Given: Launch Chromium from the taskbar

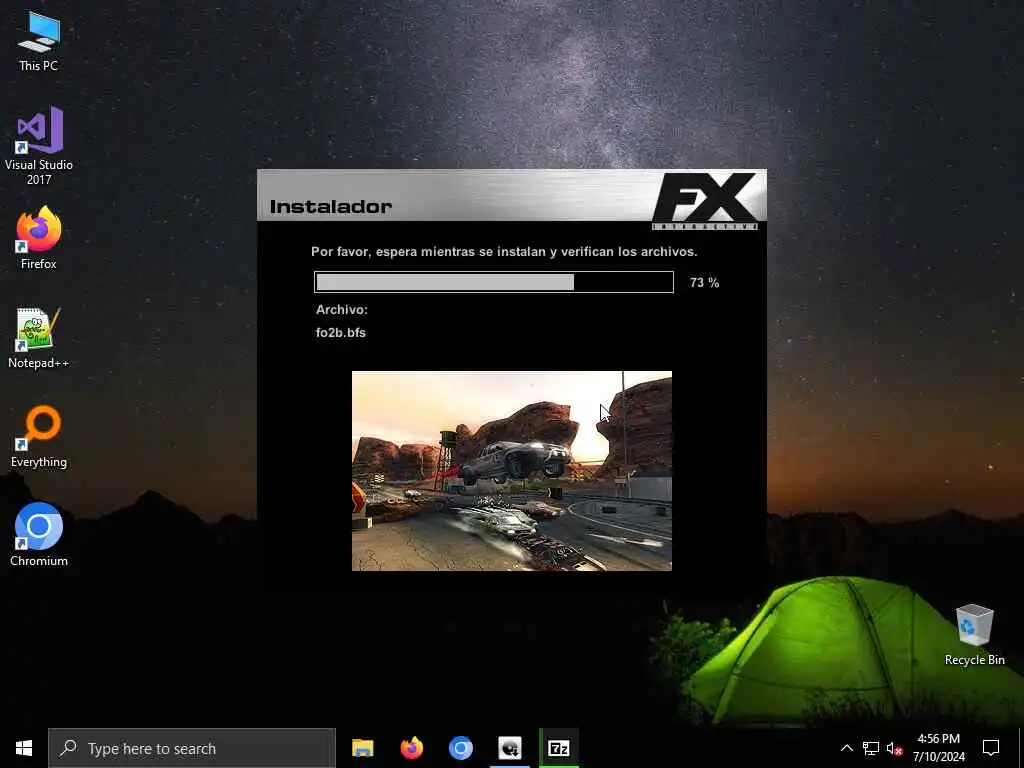Looking at the screenshot, I should click(x=460, y=748).
